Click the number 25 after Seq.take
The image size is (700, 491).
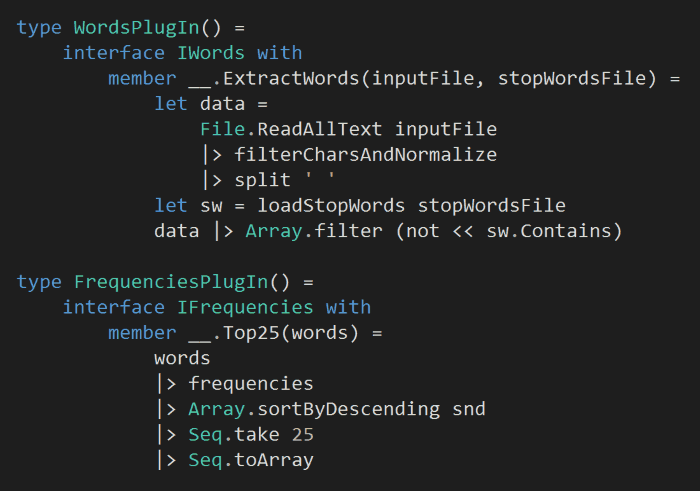point(302,434)
